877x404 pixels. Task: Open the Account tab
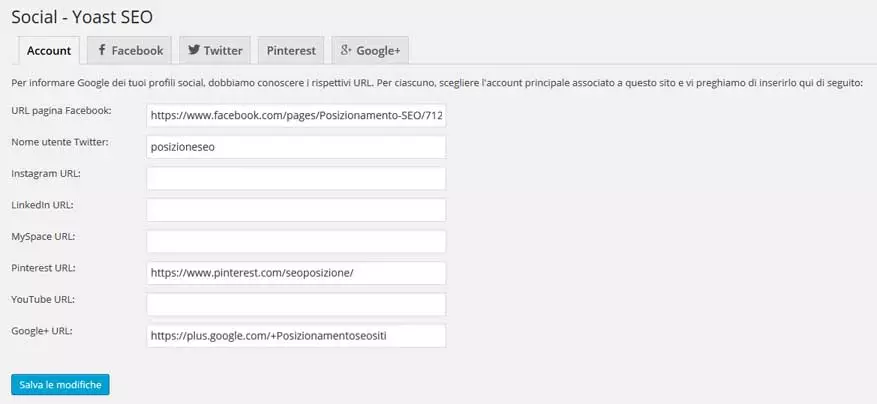tap(49, 50)
